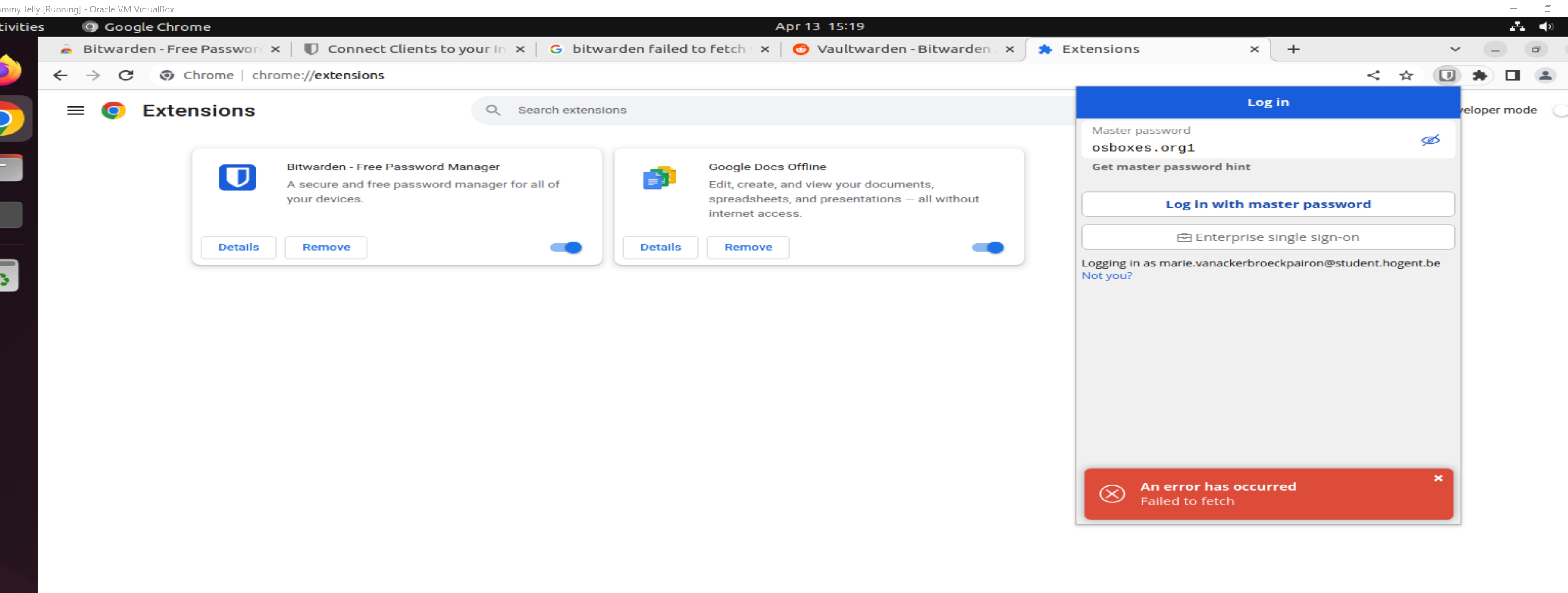The image size is (1568, 593).
Task: Disable the Google Docs Offline toggle
Action: coord(987,247)
